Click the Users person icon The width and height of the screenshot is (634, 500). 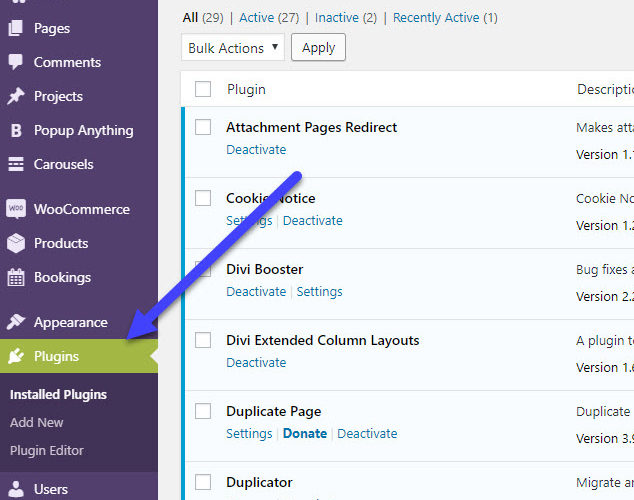(x=15, y=489)
